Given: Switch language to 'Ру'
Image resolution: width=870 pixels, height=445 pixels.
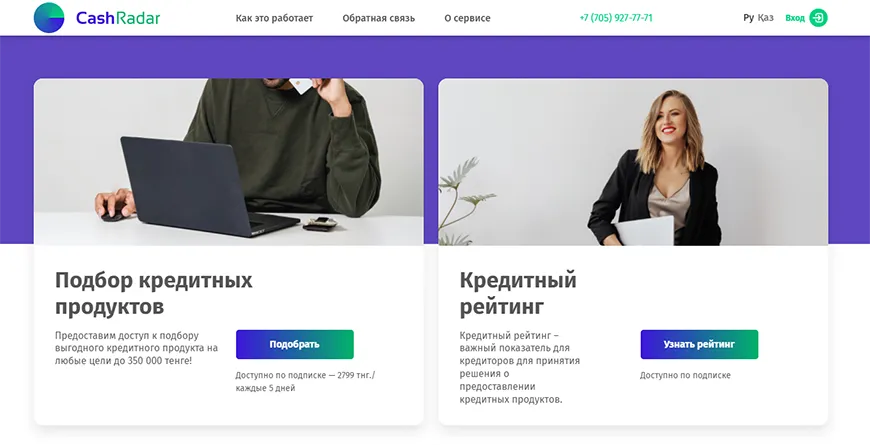Looking at the screenshot, I should point(748,18).
